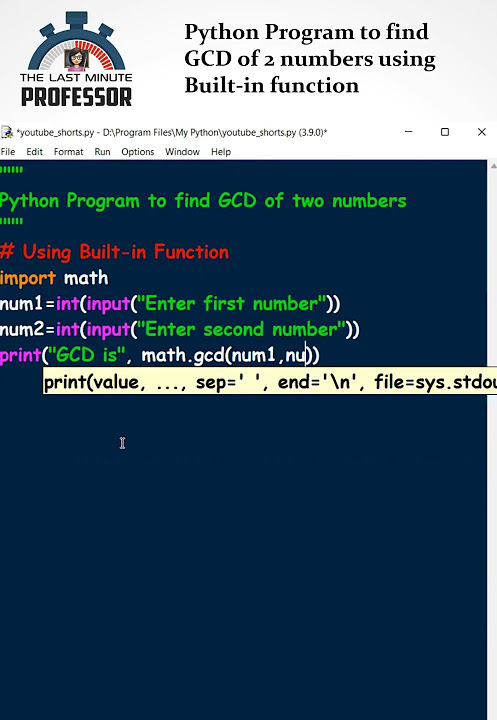The image size is (497, 720).
Task: Click the '# Using Built-in Function' comment
Action: click(x=114, y=252)
